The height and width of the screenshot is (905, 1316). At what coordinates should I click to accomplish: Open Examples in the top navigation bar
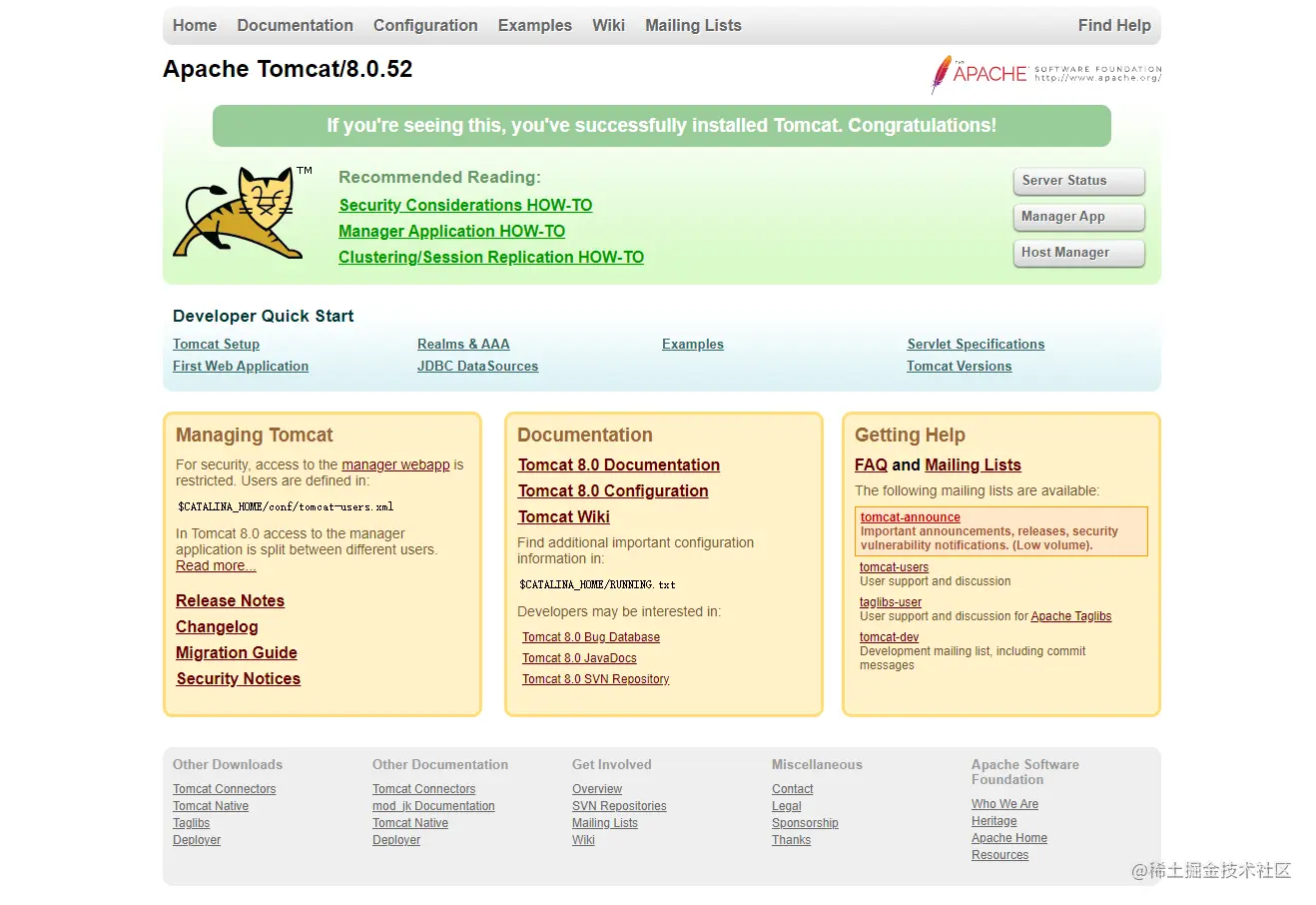(x=535, y=26)
